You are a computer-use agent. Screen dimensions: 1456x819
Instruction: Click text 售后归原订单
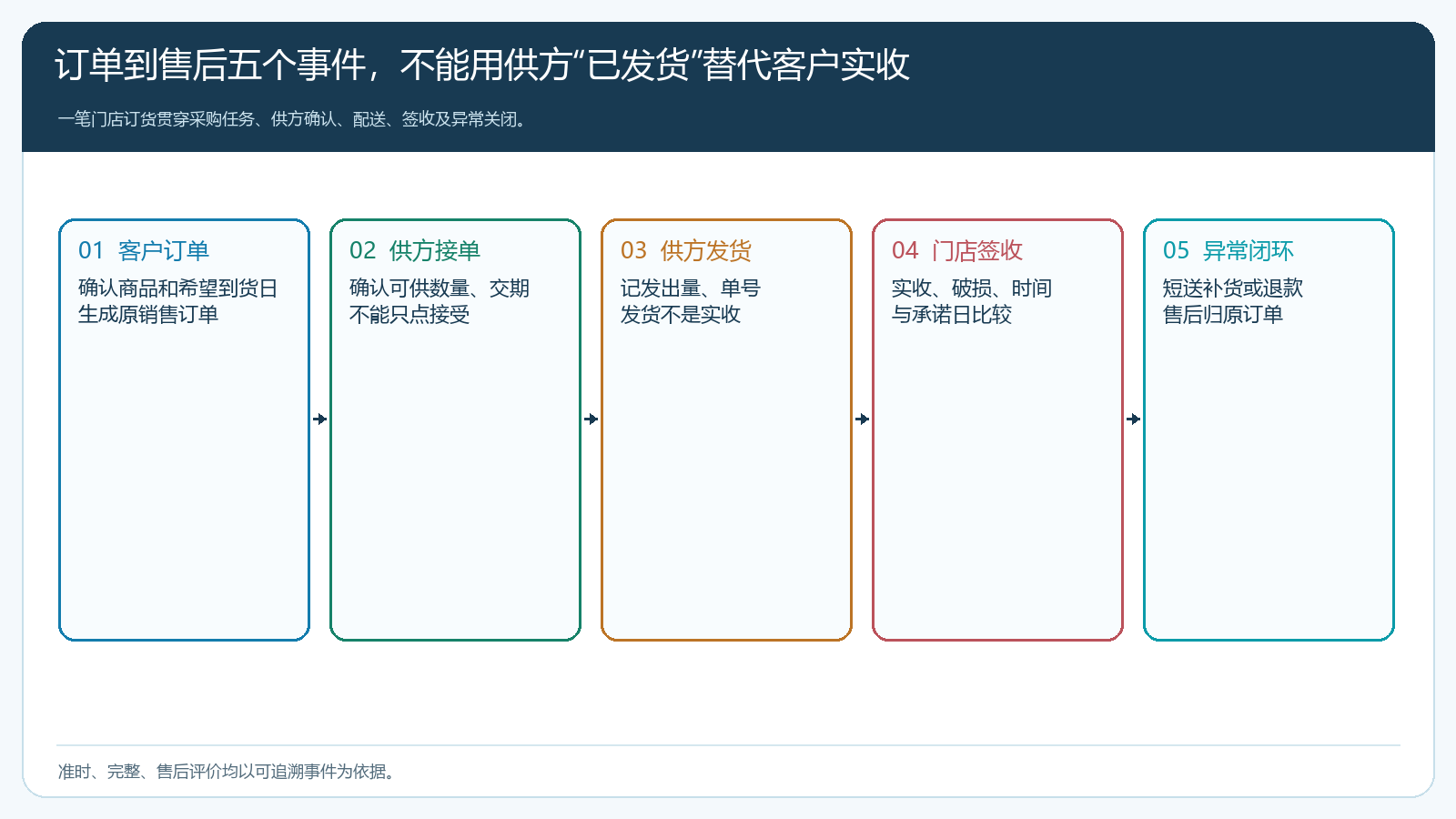(x=1223, y=315)
